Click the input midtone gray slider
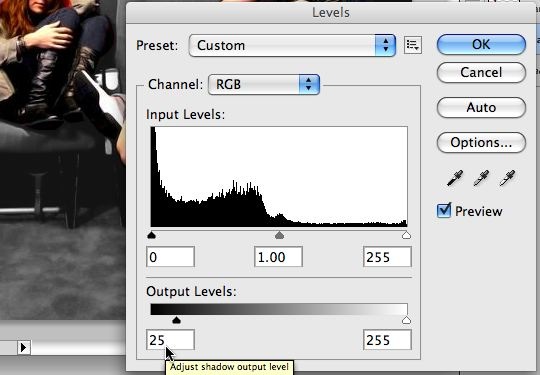The image size is (540, 375). (x=279, y=235)
